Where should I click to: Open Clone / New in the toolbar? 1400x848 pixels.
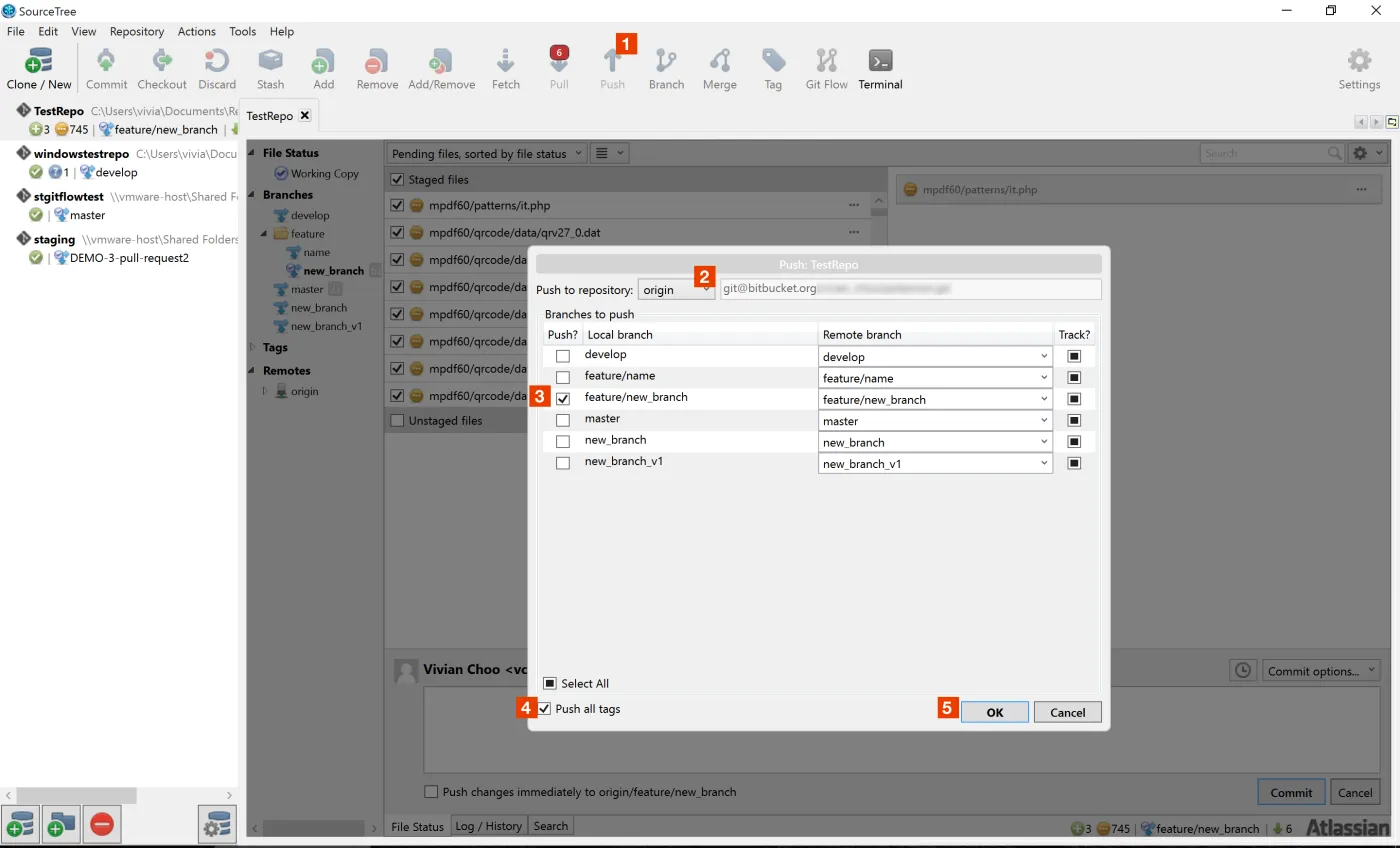tap(39, 68)
